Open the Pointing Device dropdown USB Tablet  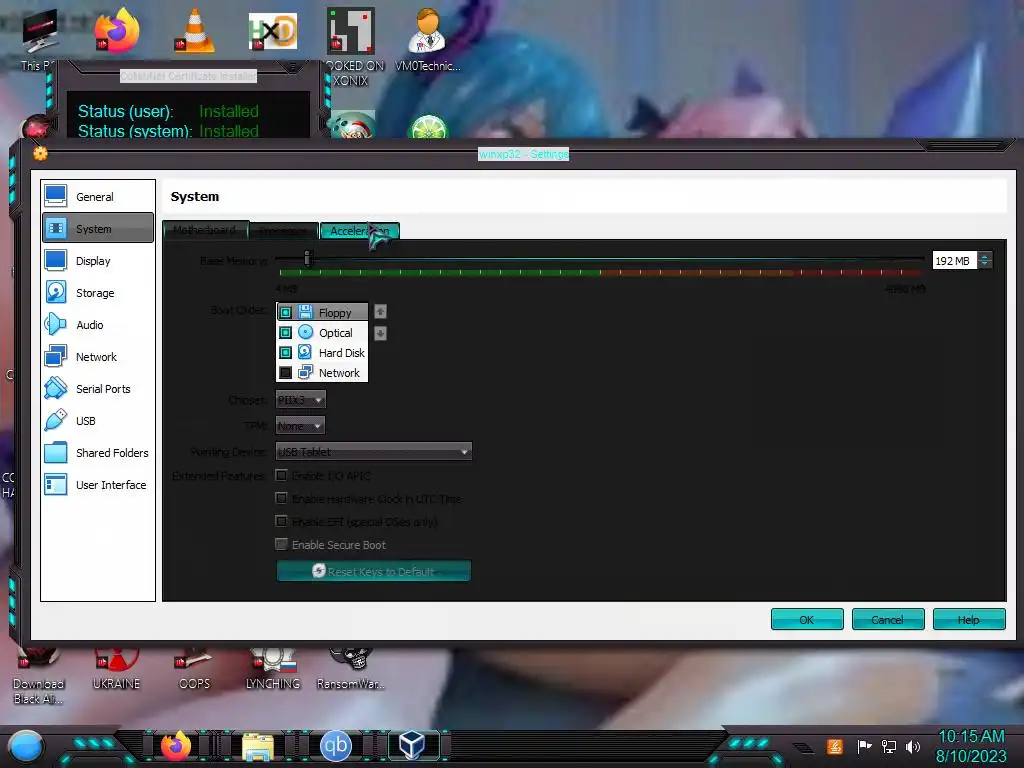tap(374, 451)
